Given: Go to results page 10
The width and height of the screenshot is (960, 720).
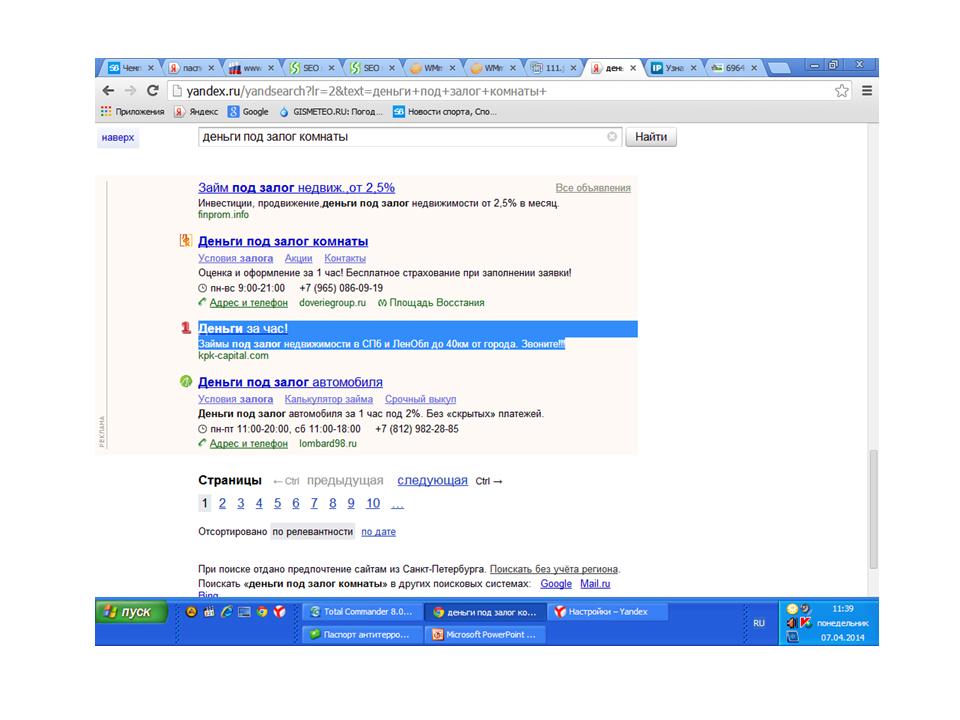Looking at the screenshot, I should coord(373,503).
